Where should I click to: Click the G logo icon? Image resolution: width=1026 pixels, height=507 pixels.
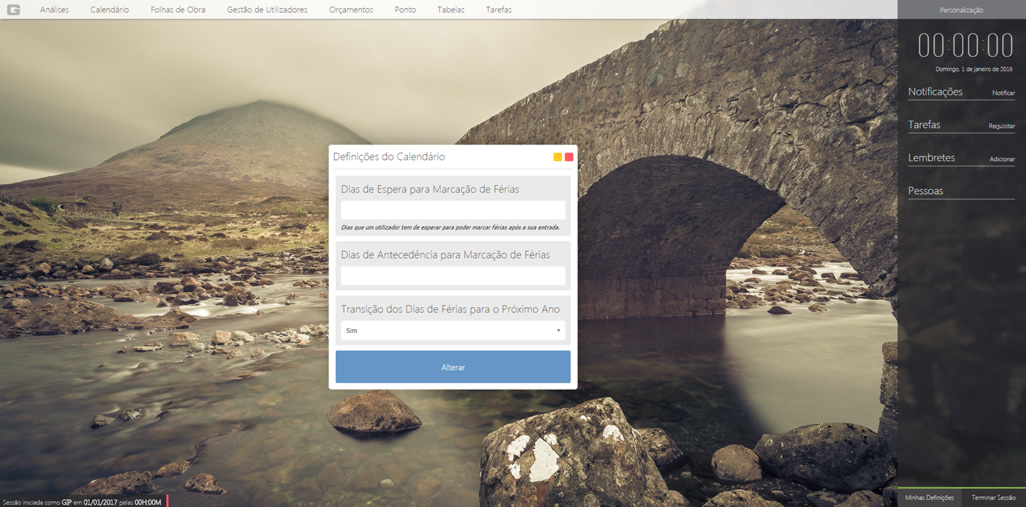click(14, 10)
